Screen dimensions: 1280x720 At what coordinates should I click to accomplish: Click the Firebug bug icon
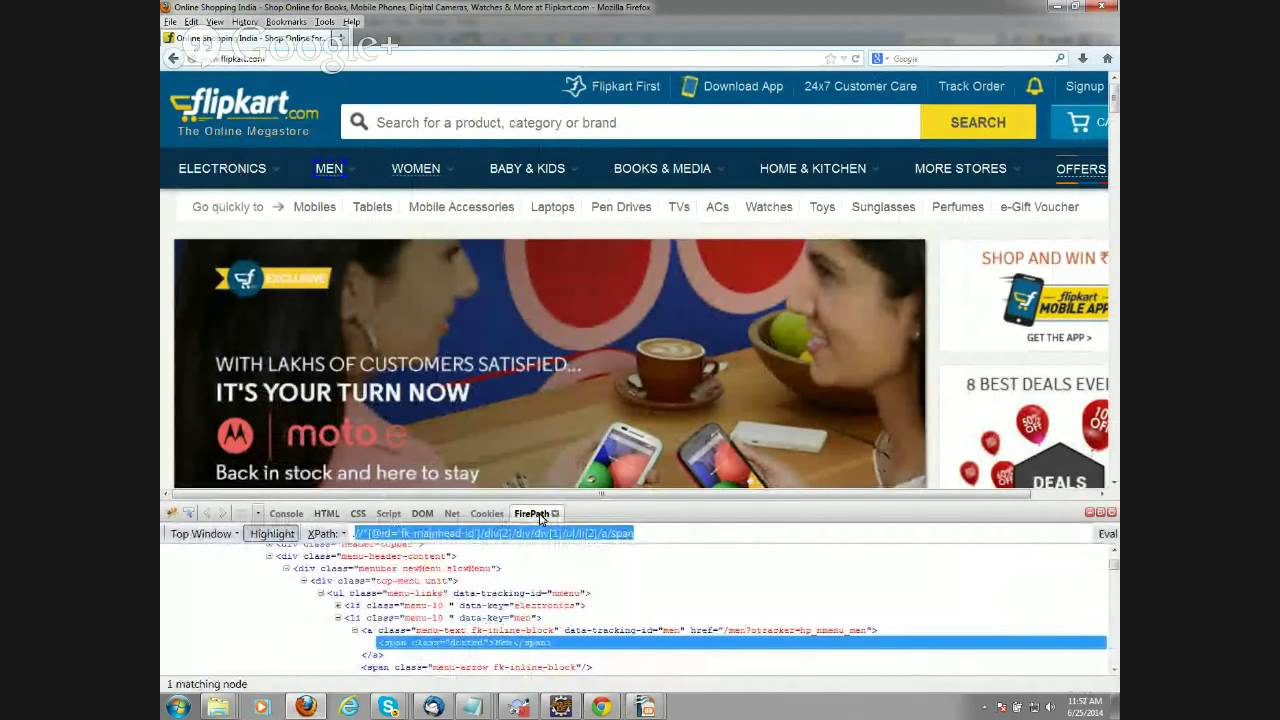tap(172, 513)
